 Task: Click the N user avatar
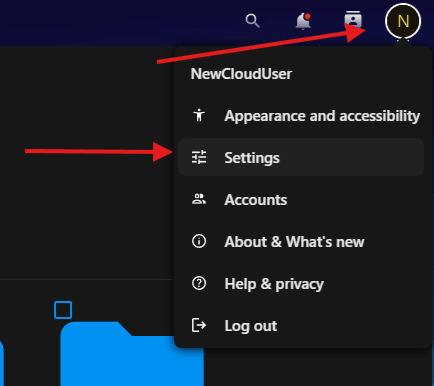point(403,21)
